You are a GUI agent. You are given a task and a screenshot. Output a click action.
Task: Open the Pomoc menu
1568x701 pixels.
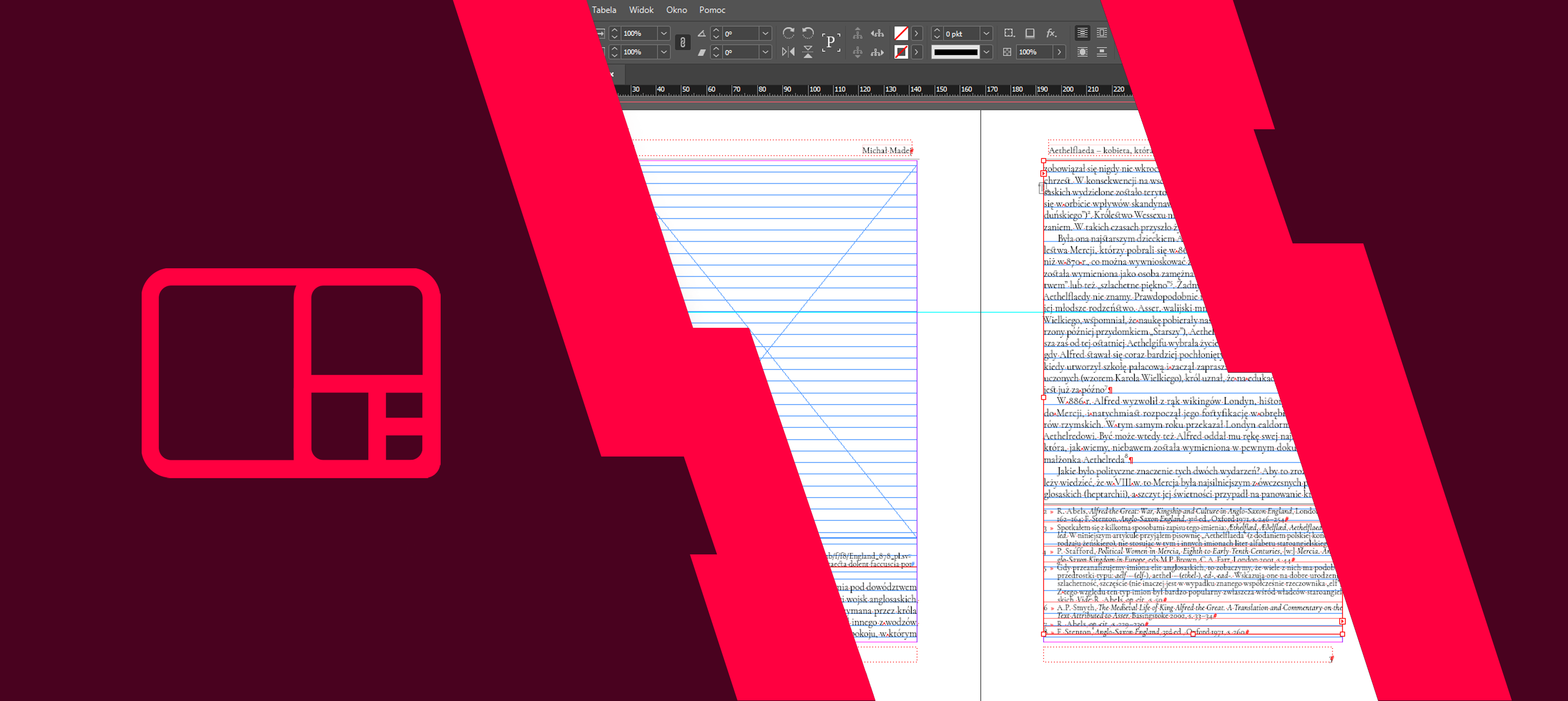point(712,10)
